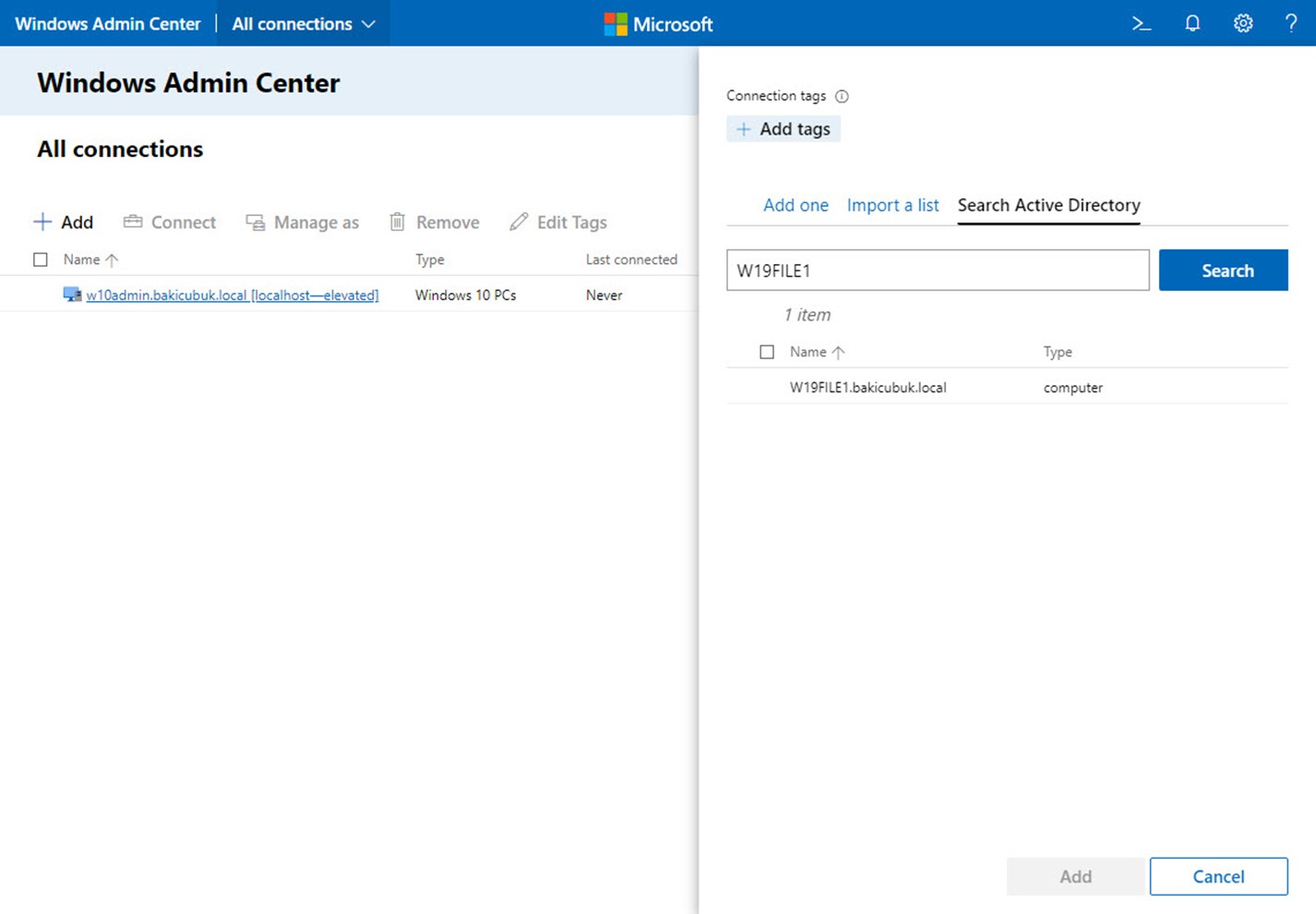Sort connections by Name column arrow

point(112,260)
